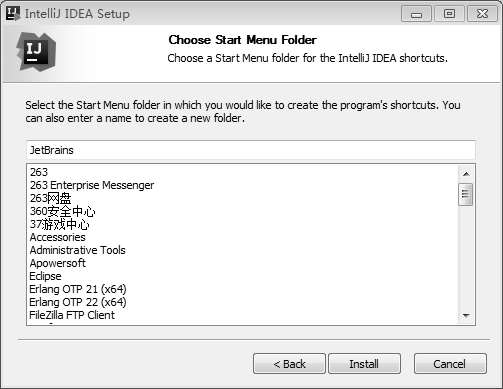The width and height of the screenshot is (503, 389).
Task: Select Accessories from folder list
Action: 58,237
